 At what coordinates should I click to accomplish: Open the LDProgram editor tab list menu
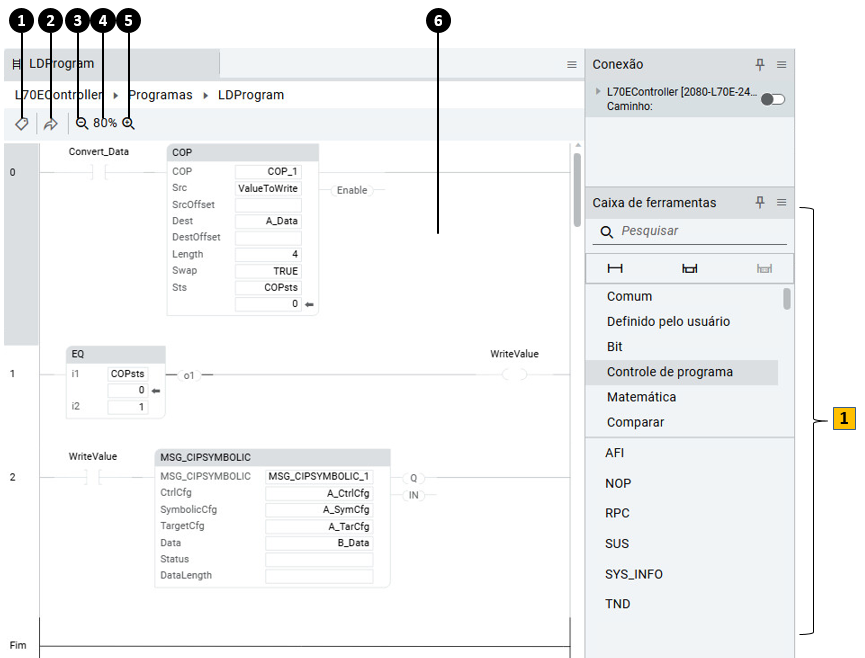pyautogui.click(x=572, y=64)
